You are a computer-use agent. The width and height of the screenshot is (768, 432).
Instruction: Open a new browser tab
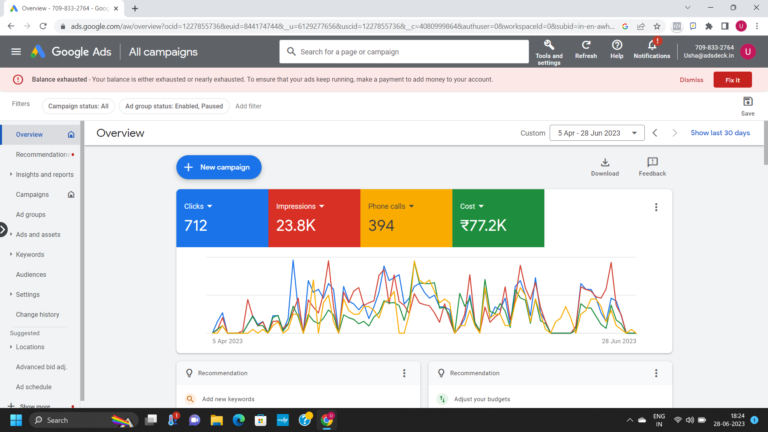coord(135,8)
